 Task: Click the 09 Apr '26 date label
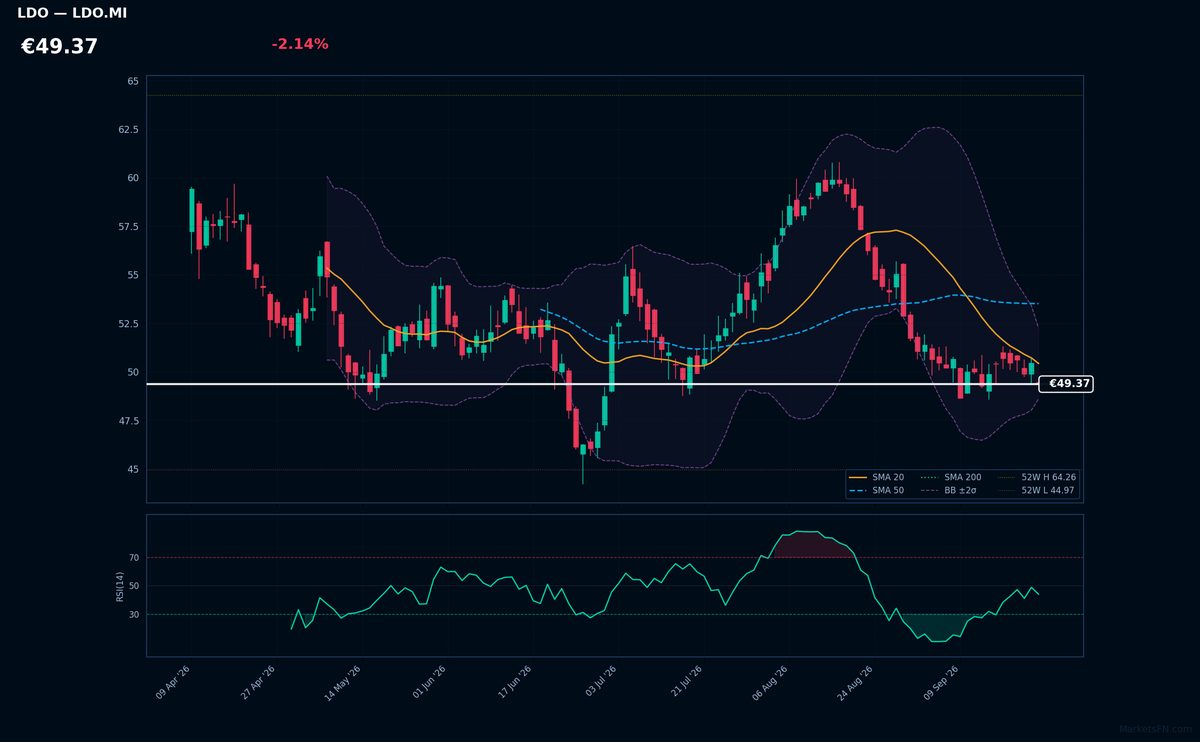(x=173, y=683)
